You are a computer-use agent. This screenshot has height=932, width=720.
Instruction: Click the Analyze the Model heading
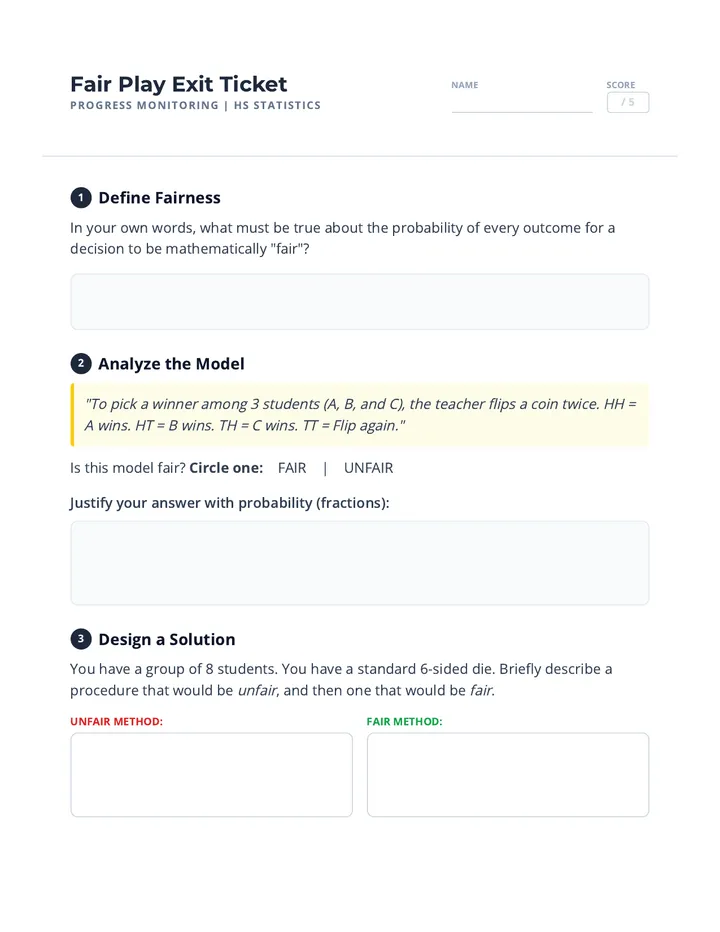[171, 364]
